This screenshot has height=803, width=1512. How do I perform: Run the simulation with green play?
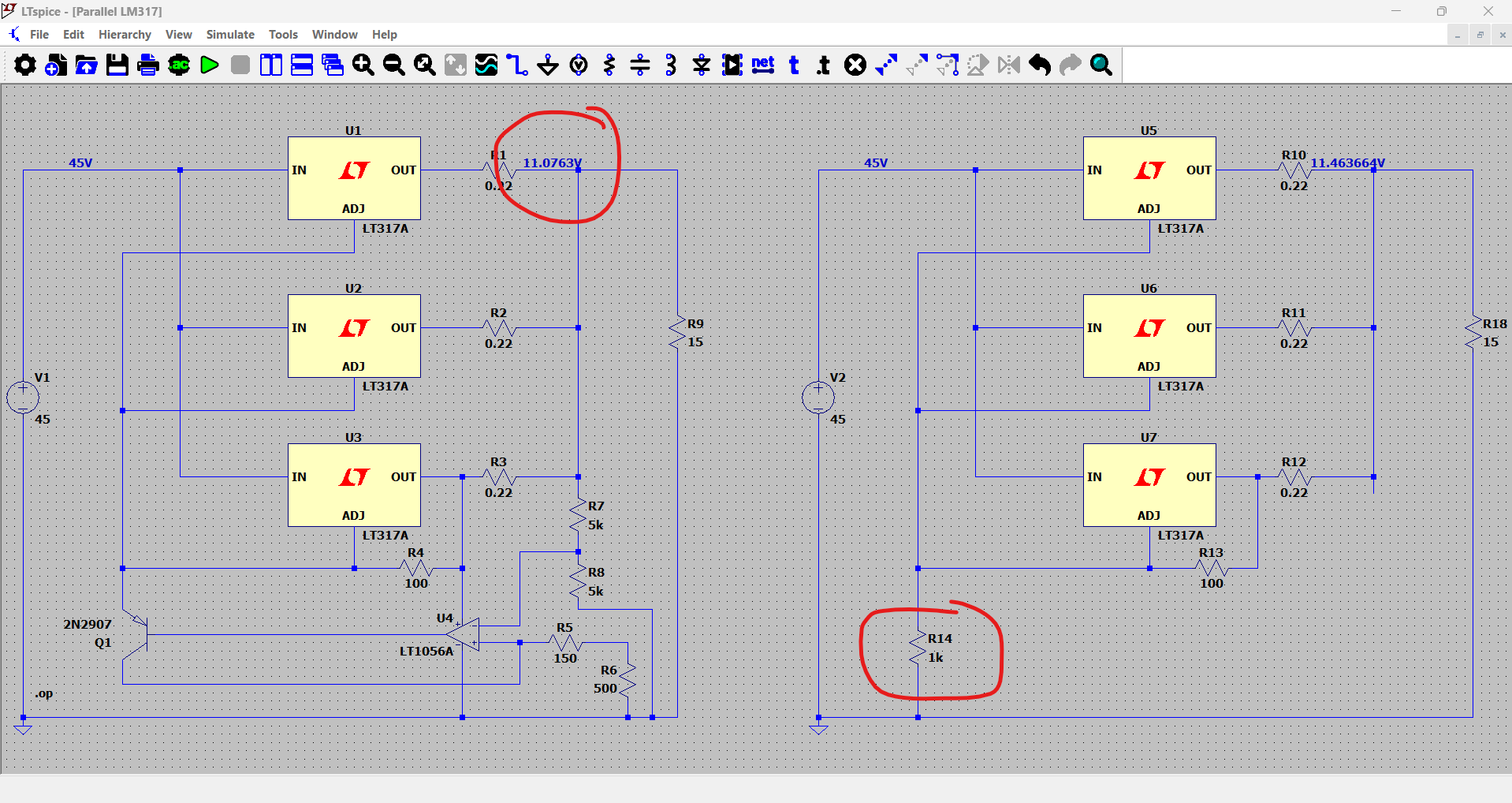[x=210, y=65]
